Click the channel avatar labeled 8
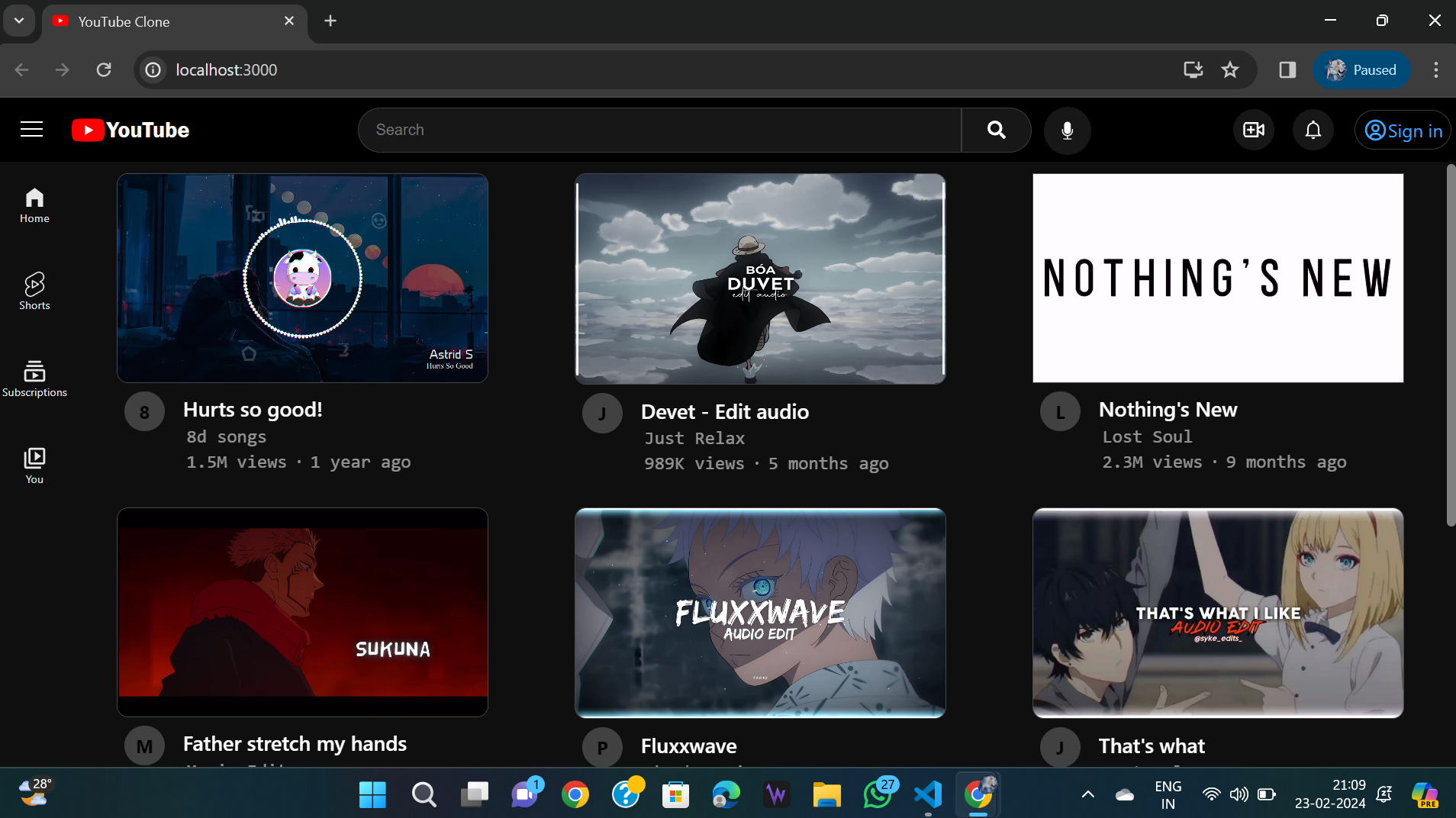 point(144,412)
